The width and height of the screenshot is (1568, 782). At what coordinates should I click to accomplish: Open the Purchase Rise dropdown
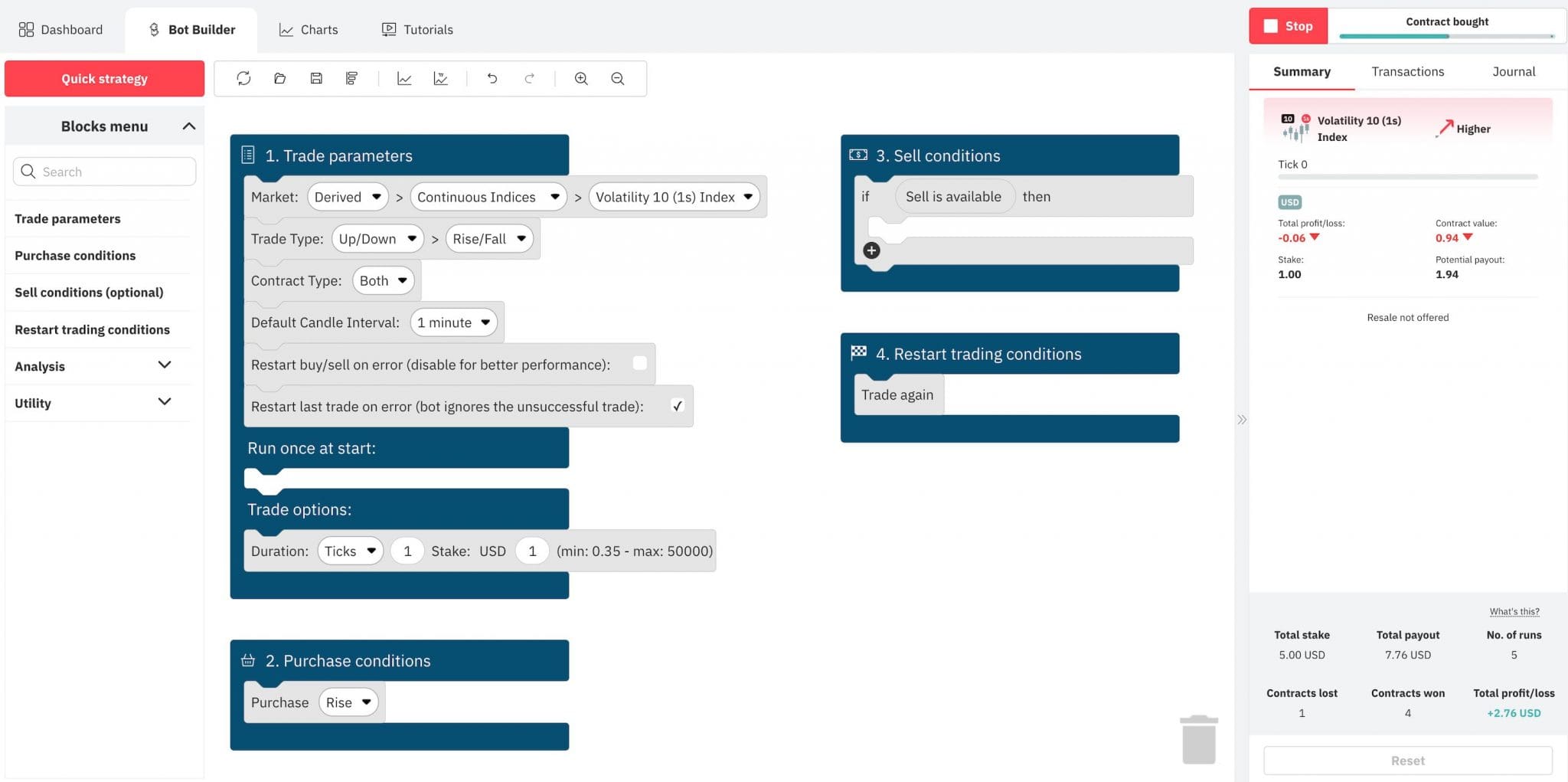(348, 702)
